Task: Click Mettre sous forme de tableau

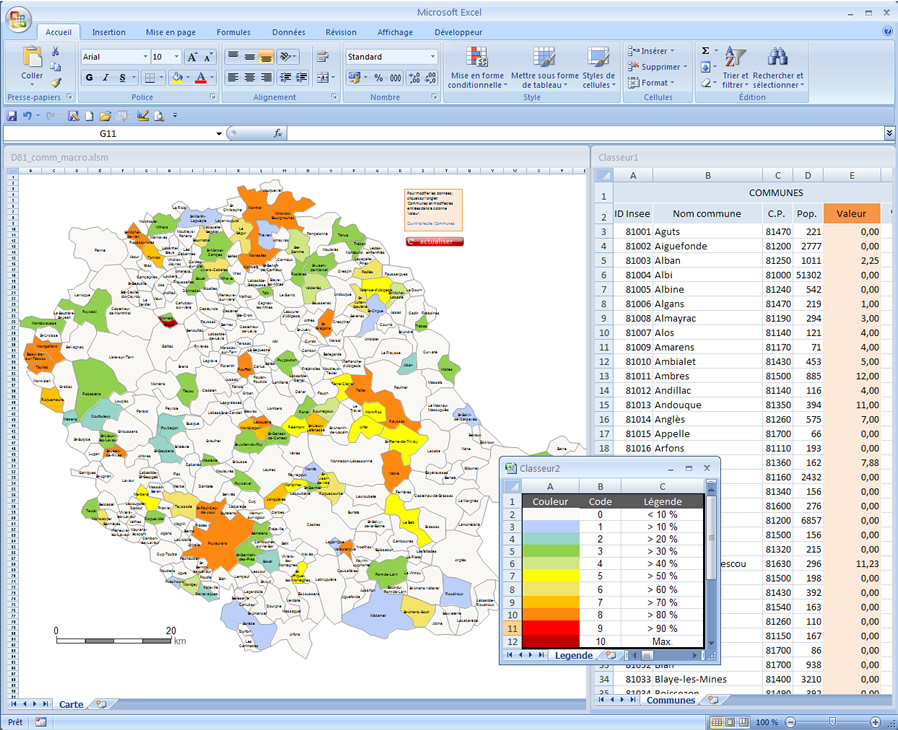Action: click(544, 68)
